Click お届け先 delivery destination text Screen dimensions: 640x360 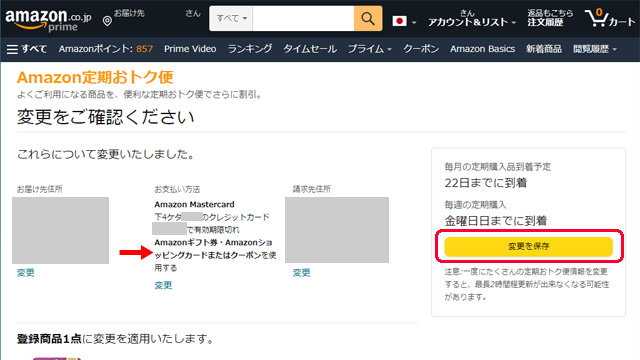[x=129, y=13]
